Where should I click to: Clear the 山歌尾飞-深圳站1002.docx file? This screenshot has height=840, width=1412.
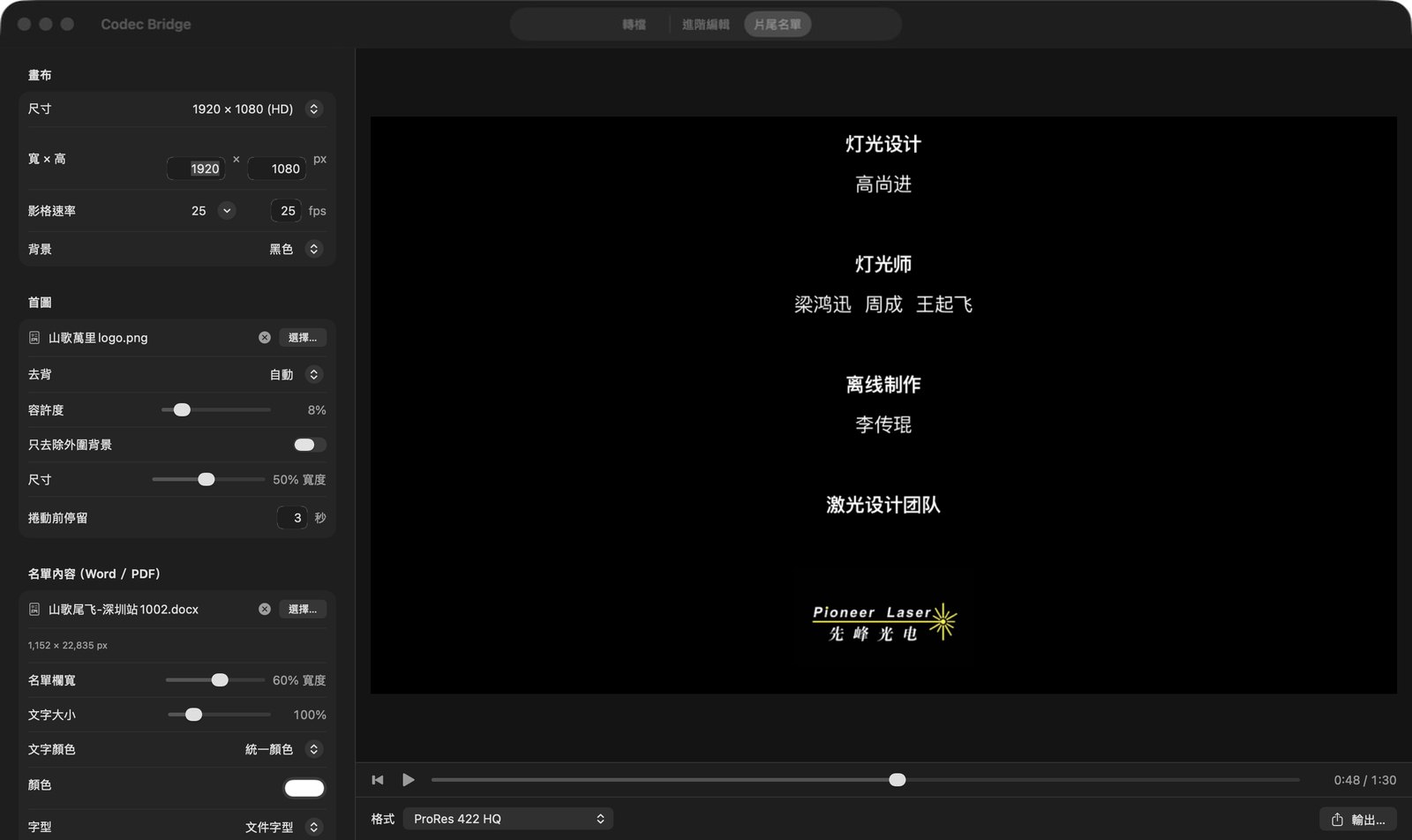point(265,610)
